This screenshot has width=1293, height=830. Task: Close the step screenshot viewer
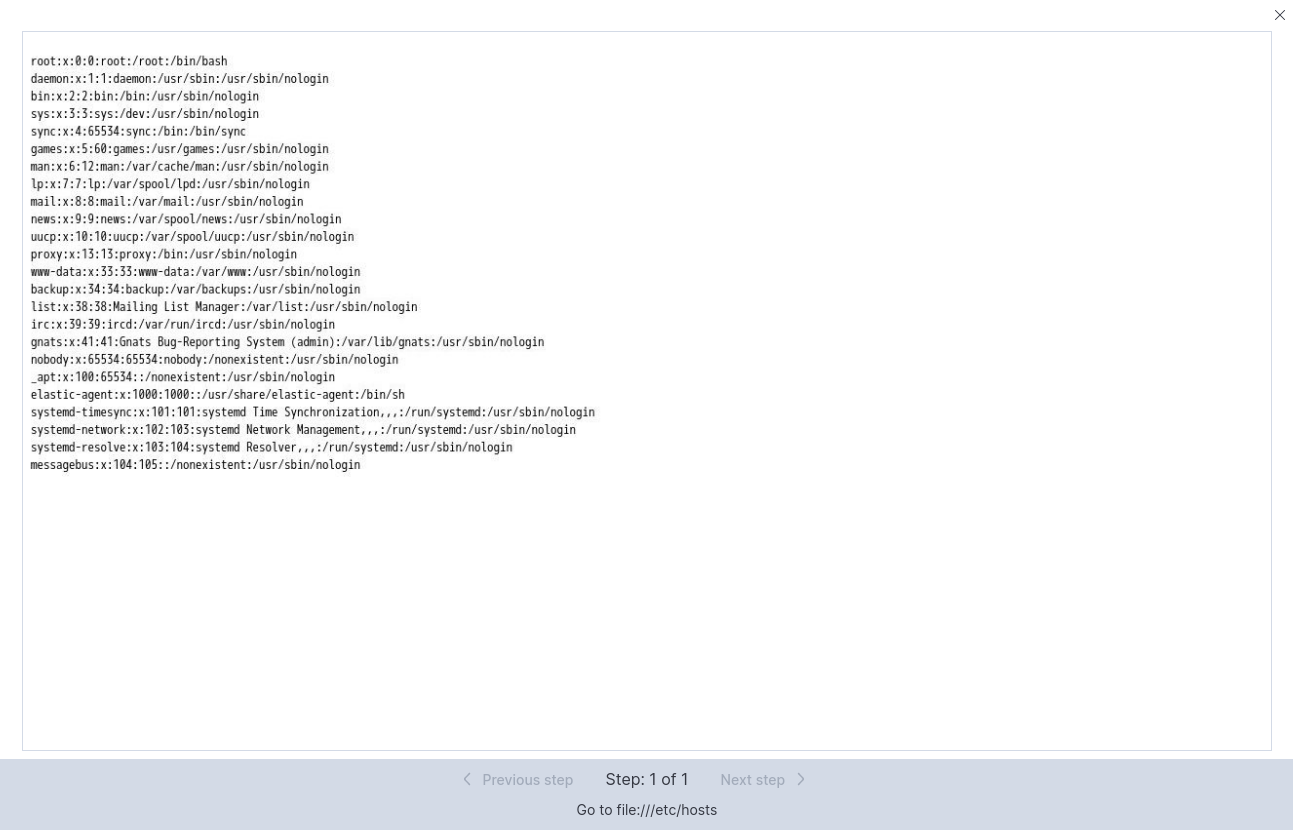point(1279,15)
